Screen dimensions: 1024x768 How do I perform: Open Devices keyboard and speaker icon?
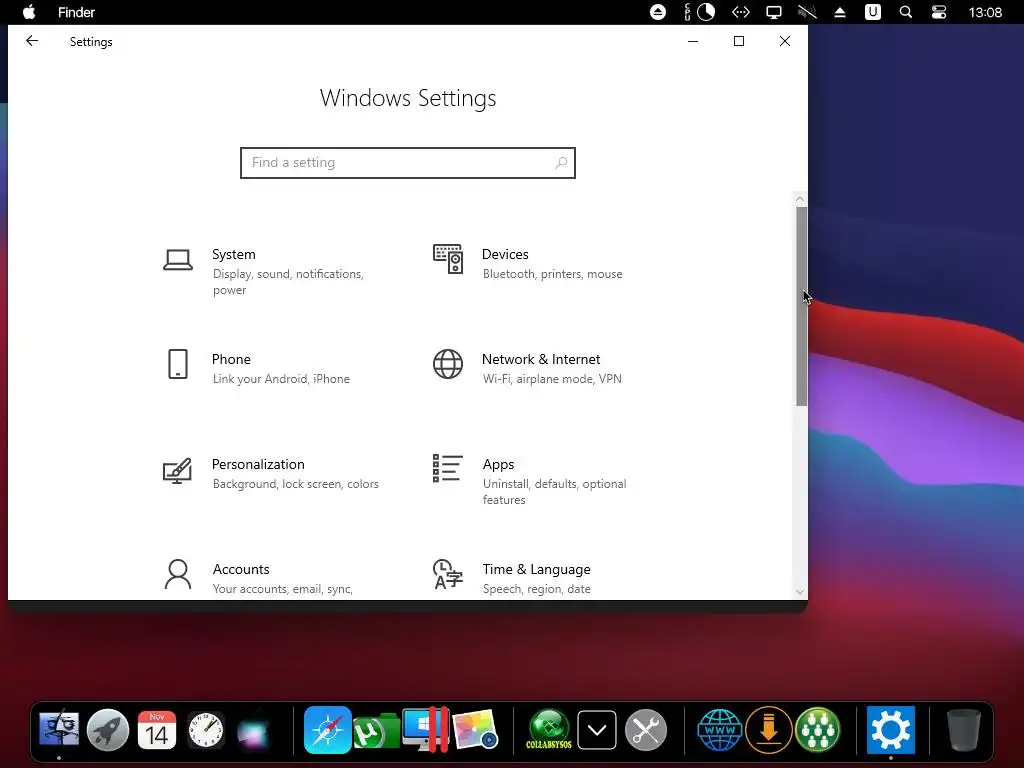(x=448, y=259)
